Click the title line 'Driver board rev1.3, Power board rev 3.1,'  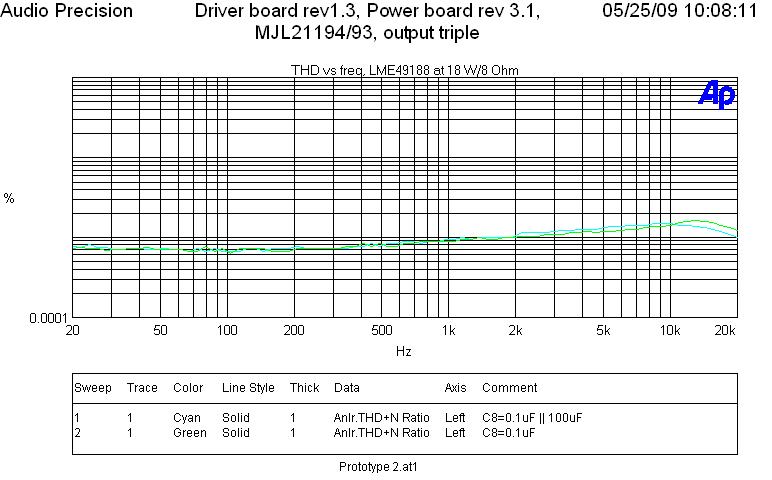coord(367,10)
